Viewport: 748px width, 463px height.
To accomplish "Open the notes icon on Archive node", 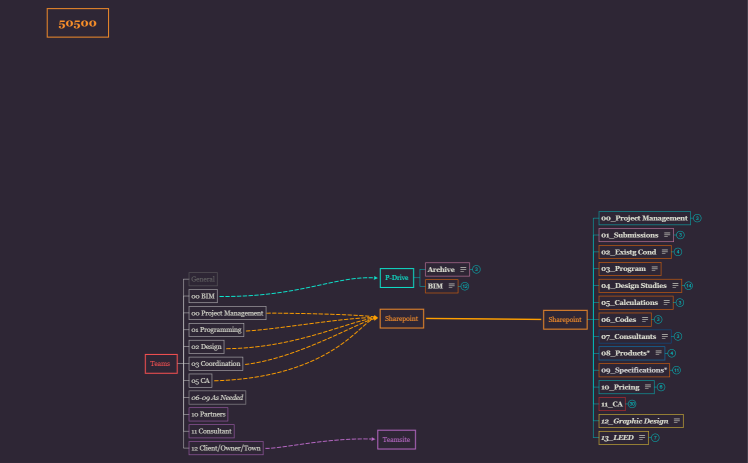I will (x=463, y=270).
